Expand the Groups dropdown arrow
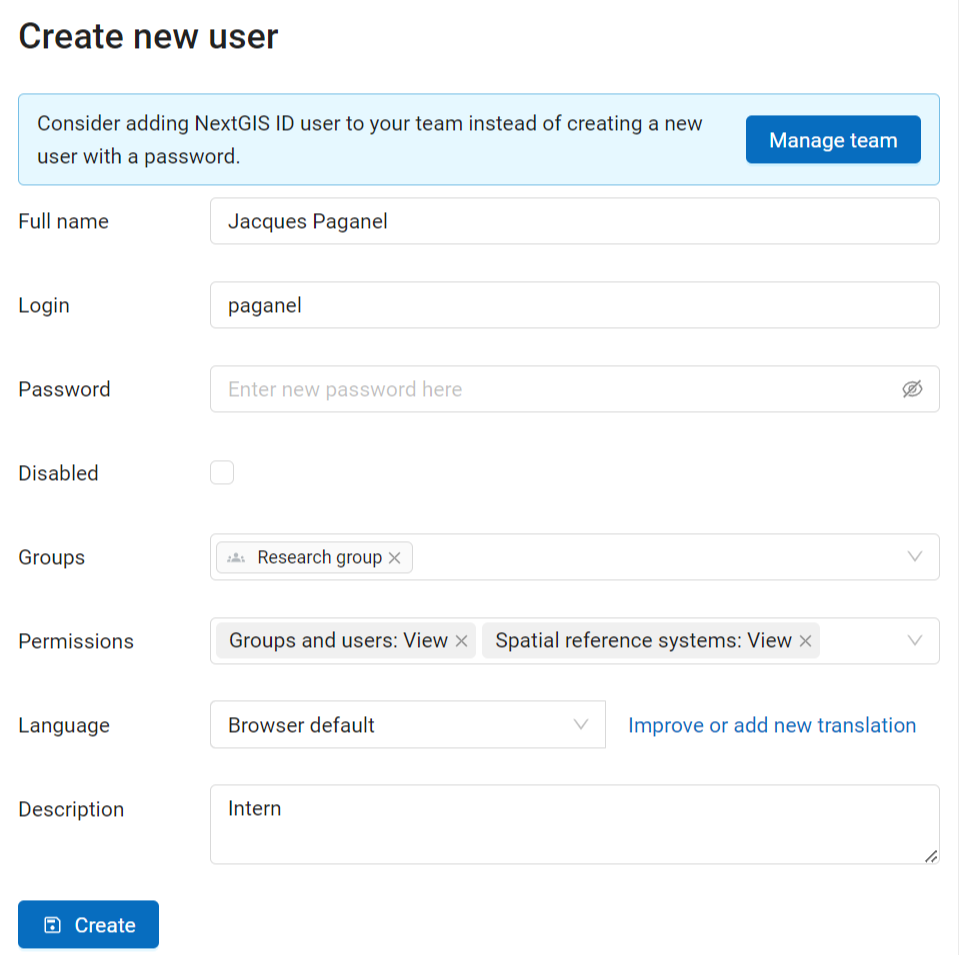959x955 pixels. pos(914,557)
